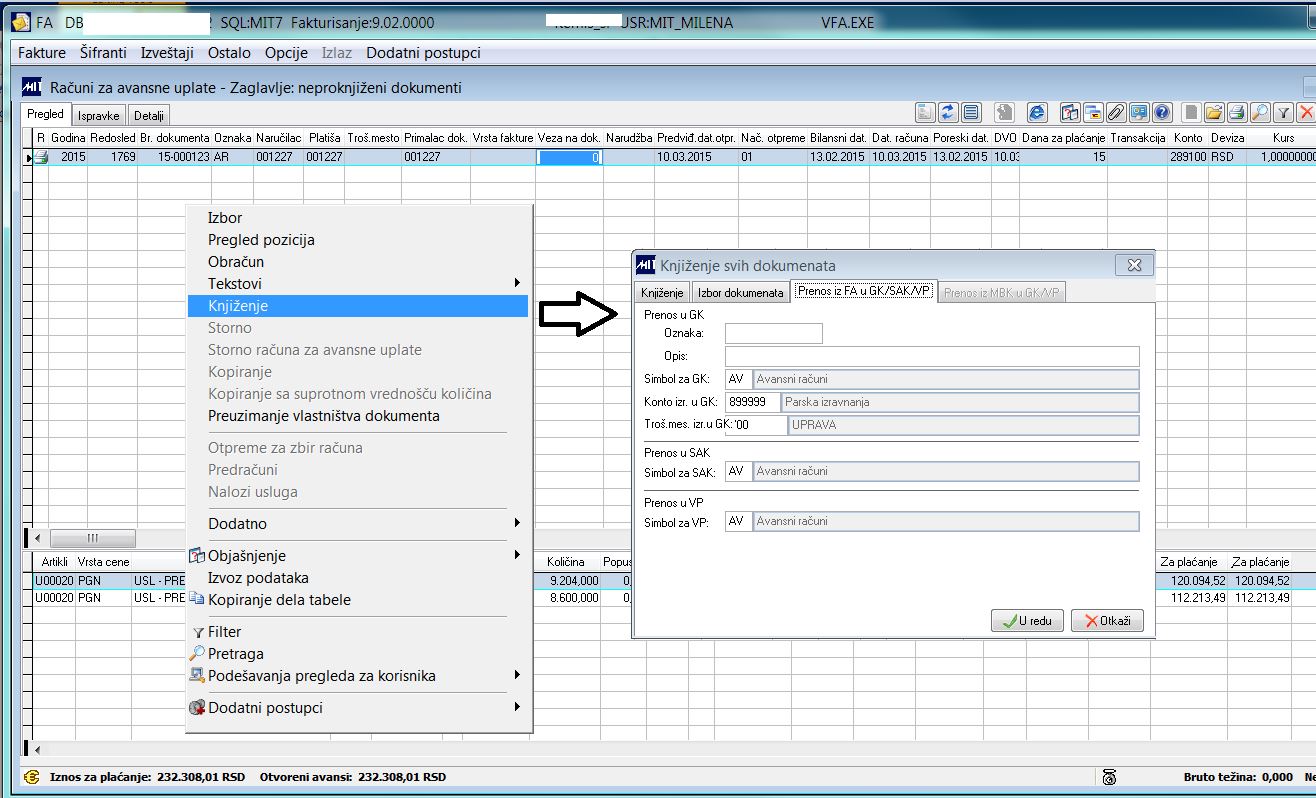Image resolution: width=1316 pixels, height=798 pixels.
Task: Choose Pretraga in context menu
Action: tap(360, 654)
